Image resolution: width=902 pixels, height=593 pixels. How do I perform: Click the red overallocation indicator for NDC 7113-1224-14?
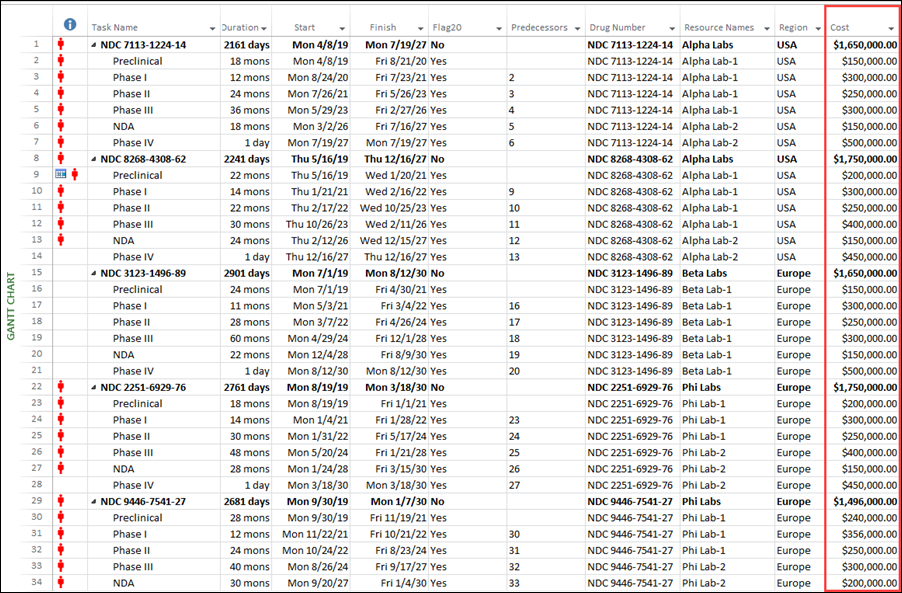pyautogui.click(x=61, y=45)
